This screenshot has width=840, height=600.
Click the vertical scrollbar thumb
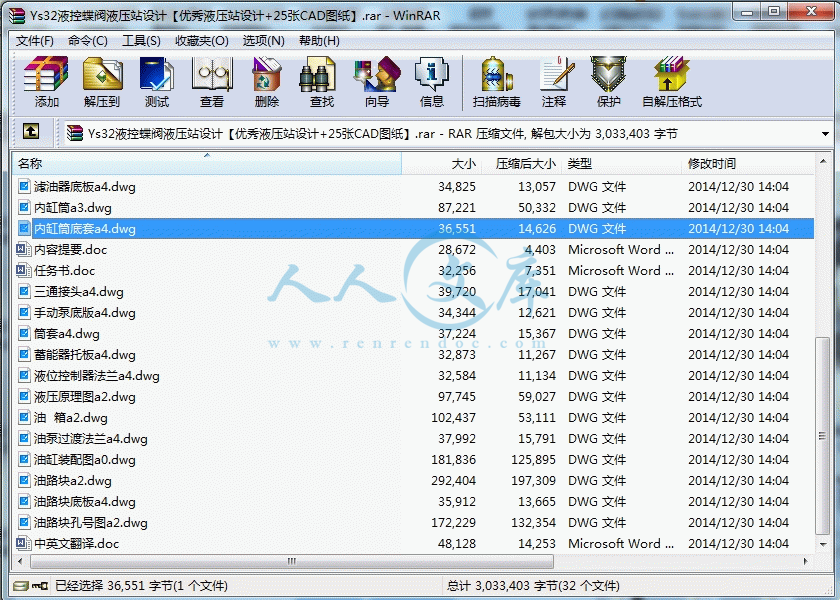[822, 436]
